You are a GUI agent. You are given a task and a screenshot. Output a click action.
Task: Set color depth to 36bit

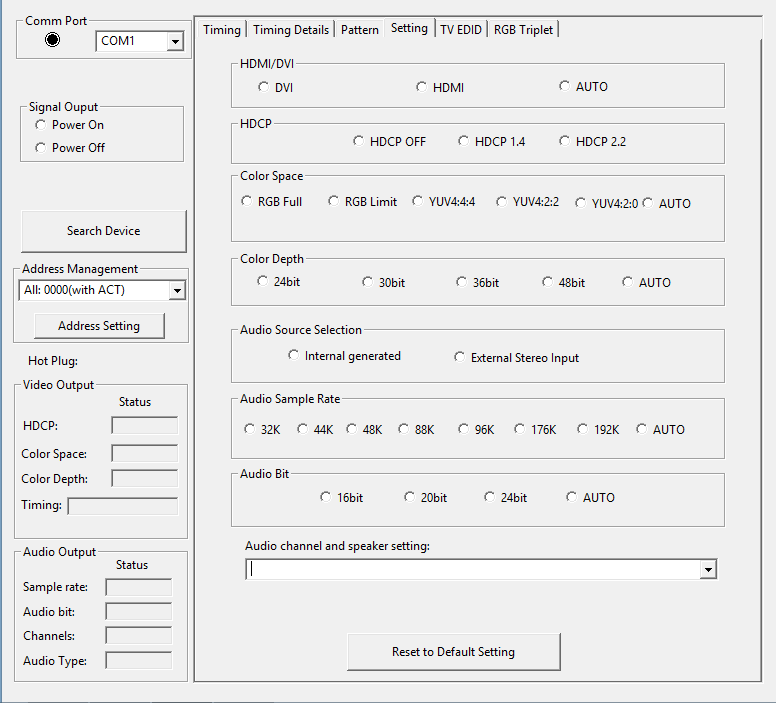coord(462,282)
